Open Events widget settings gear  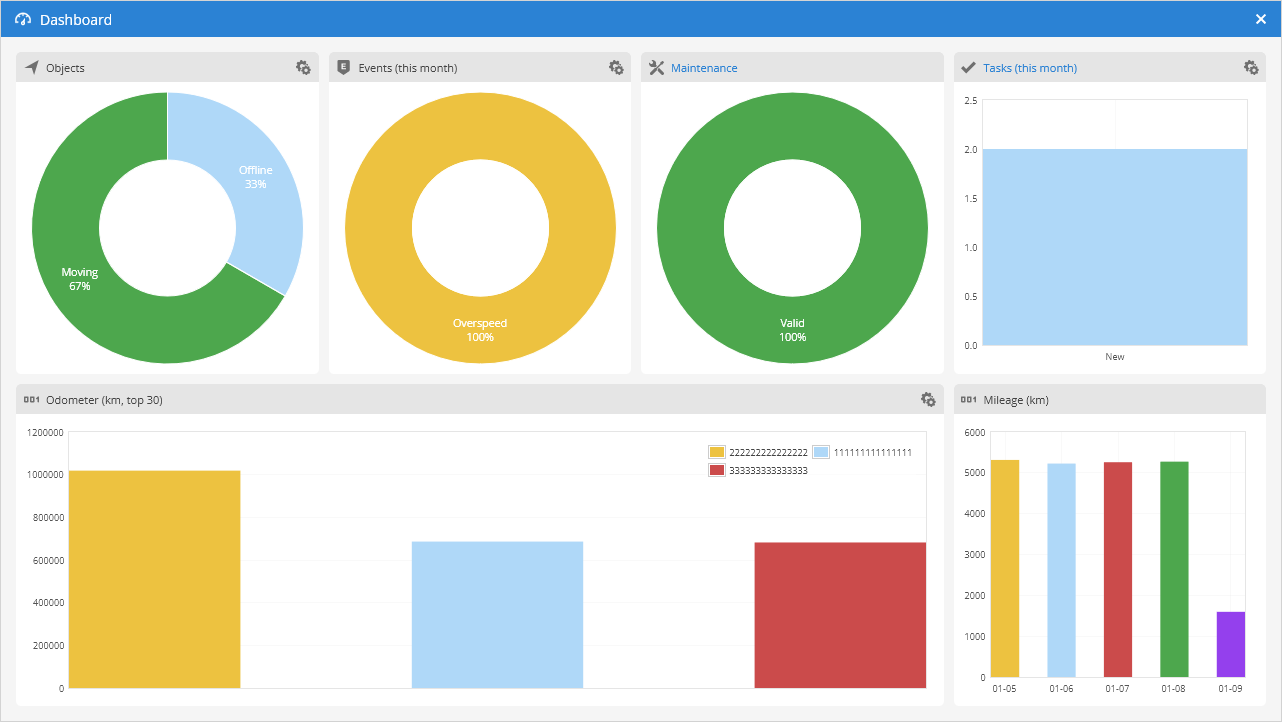tap(616, 68)
